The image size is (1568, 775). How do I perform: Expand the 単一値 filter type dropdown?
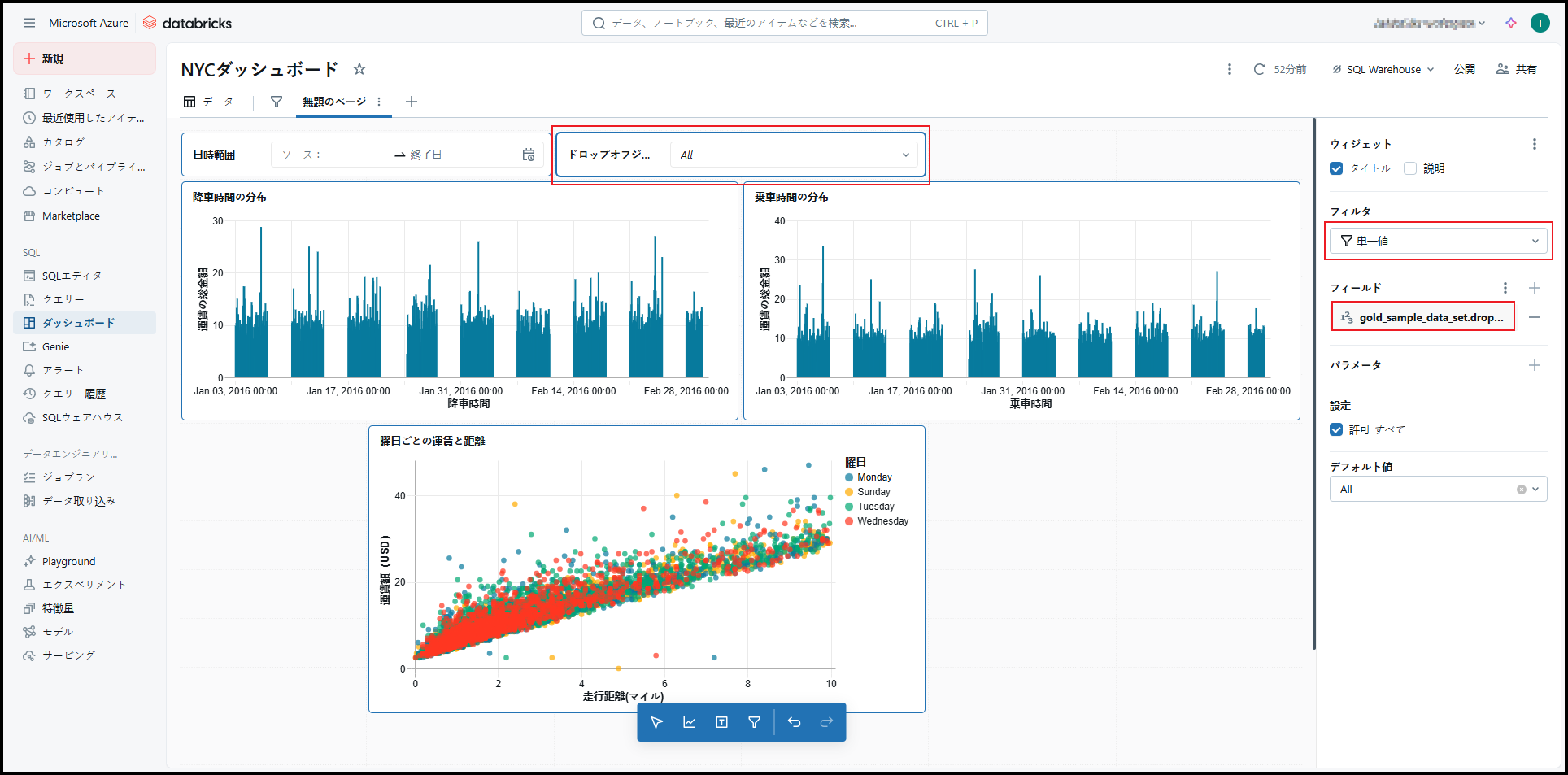pos(1438,241)
